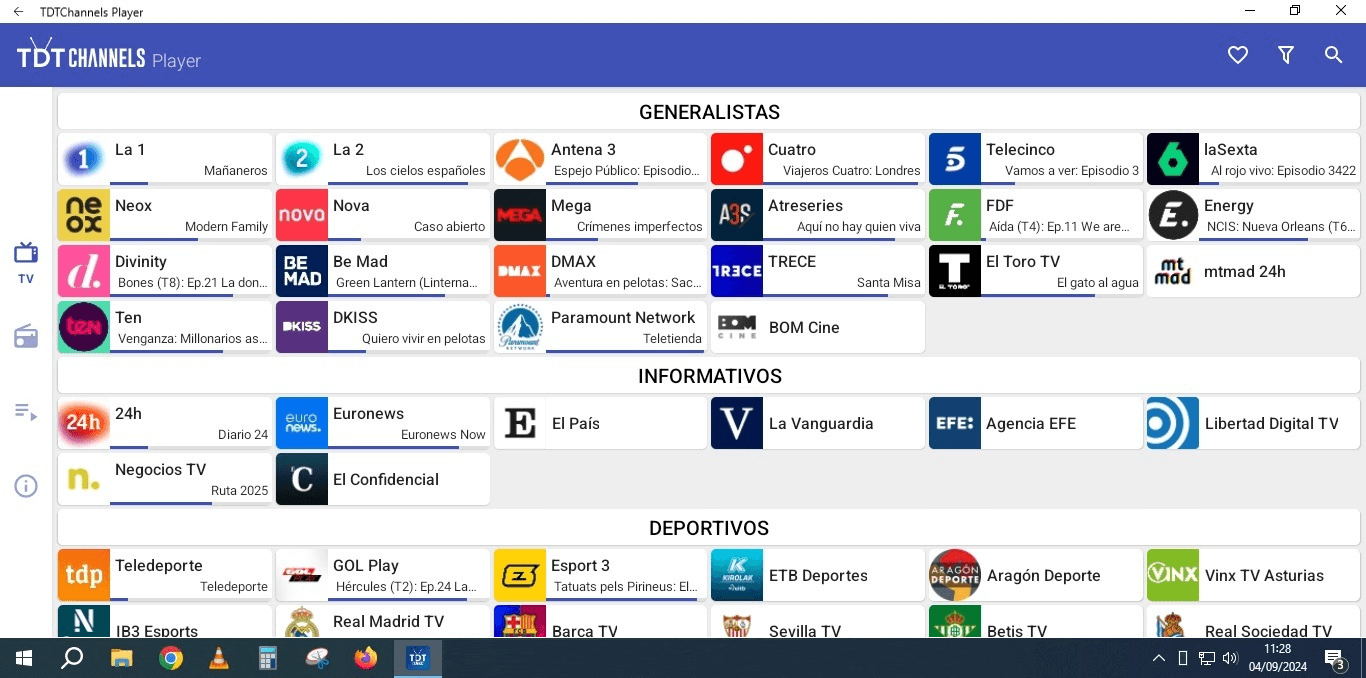Click the laSexta channel logo
This screenshot has height=678, width=1366.
point(1173,159)
